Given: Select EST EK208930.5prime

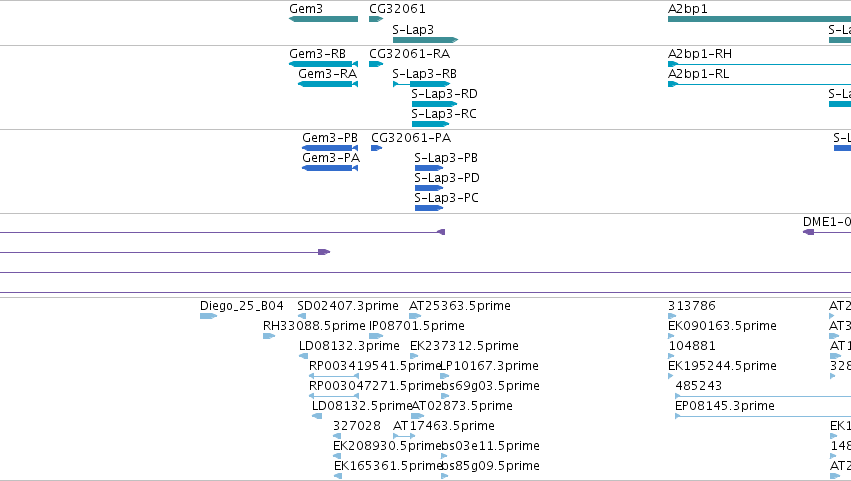Looking at the screenshot, I should coord(337,456).
